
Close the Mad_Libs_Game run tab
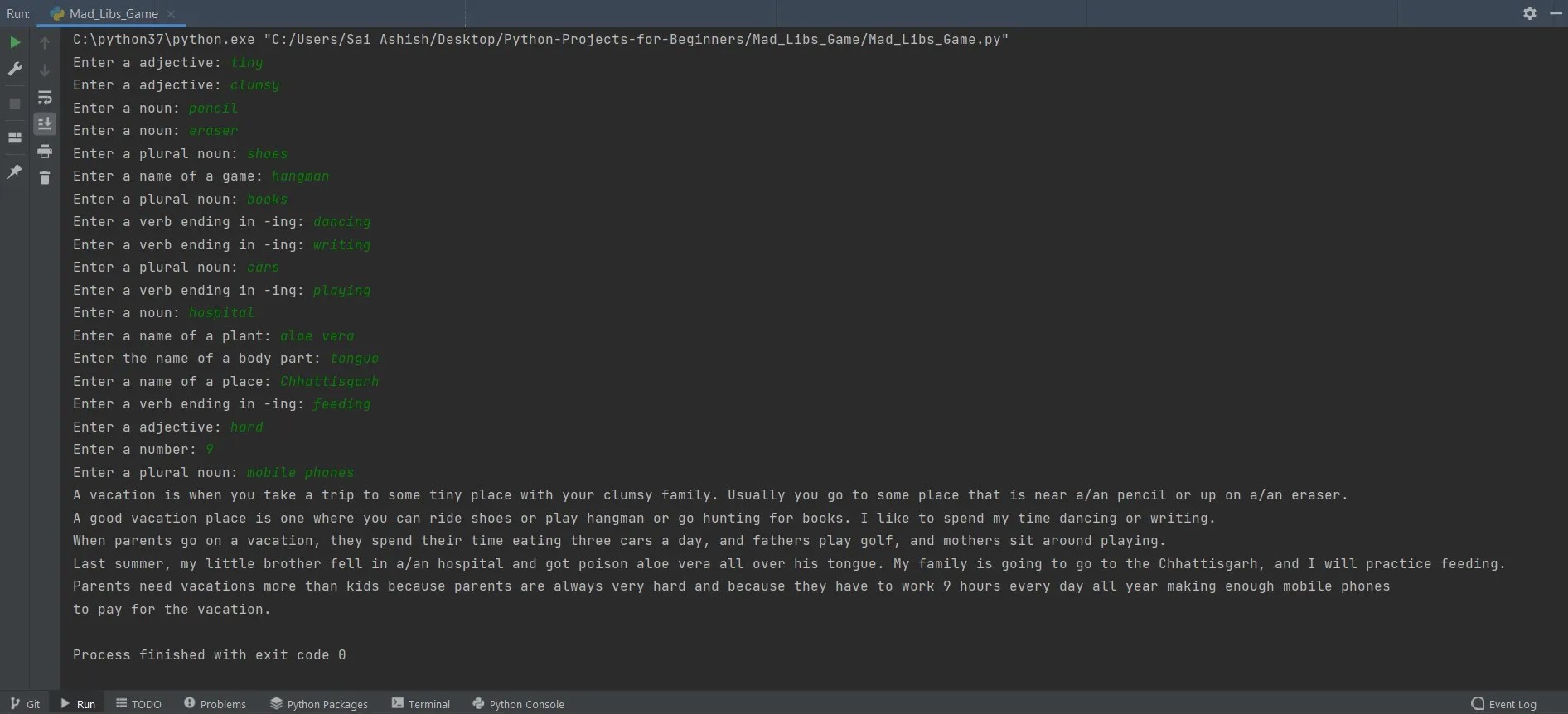171,14
